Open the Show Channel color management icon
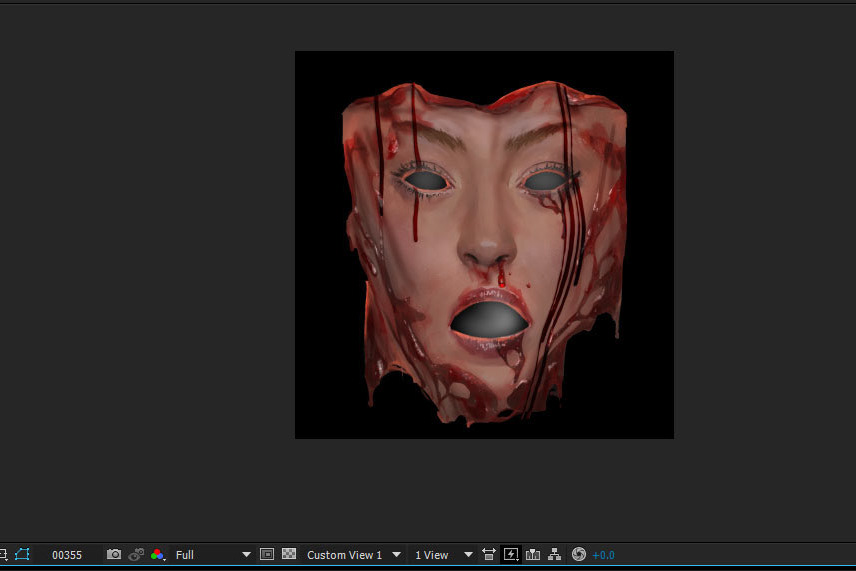856x571 pixels. pos(157,555)
